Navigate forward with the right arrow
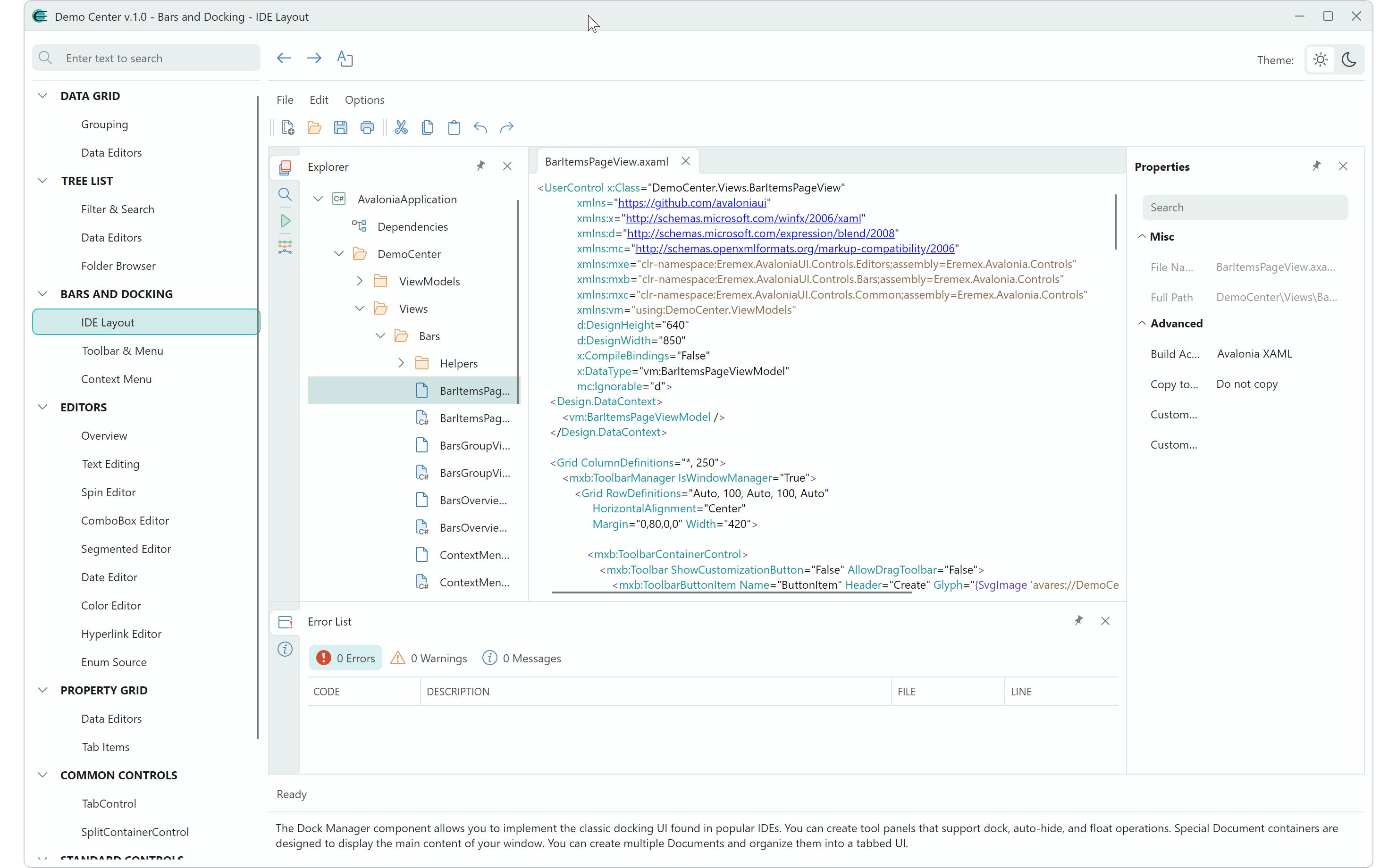Image resolution: width=1397 pixels, height=868 pixels. pyautogui.click(x=314, y=58)
